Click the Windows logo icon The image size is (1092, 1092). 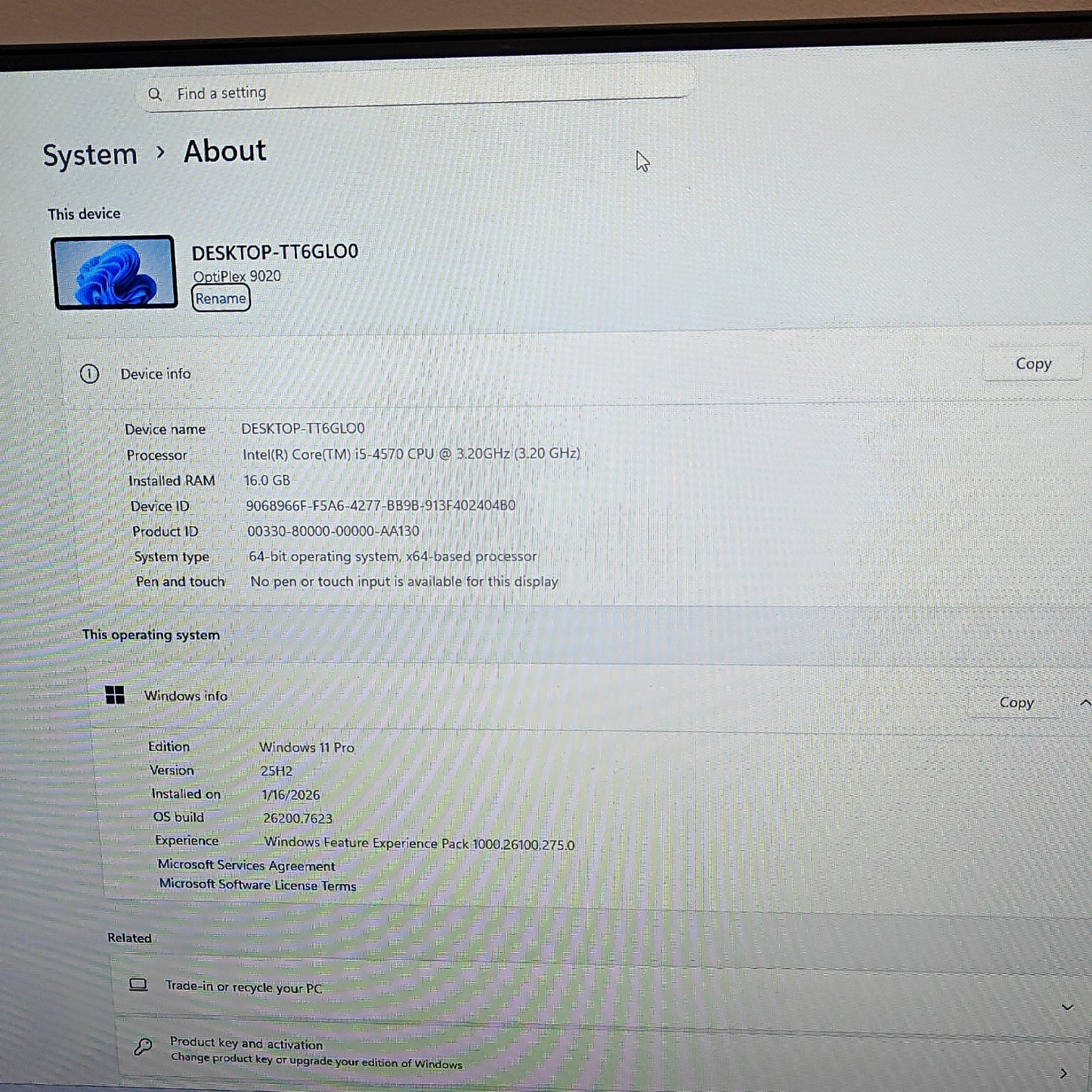coord(115,695)
